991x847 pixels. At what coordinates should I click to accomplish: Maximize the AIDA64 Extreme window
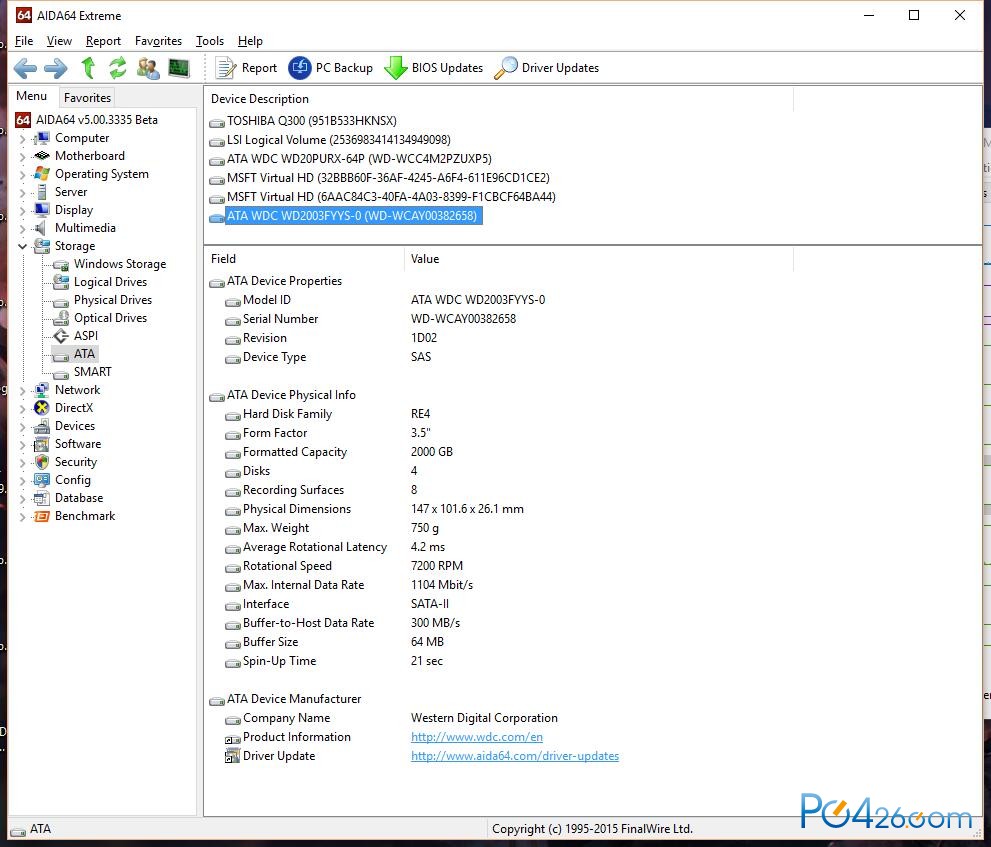[914, 15]
